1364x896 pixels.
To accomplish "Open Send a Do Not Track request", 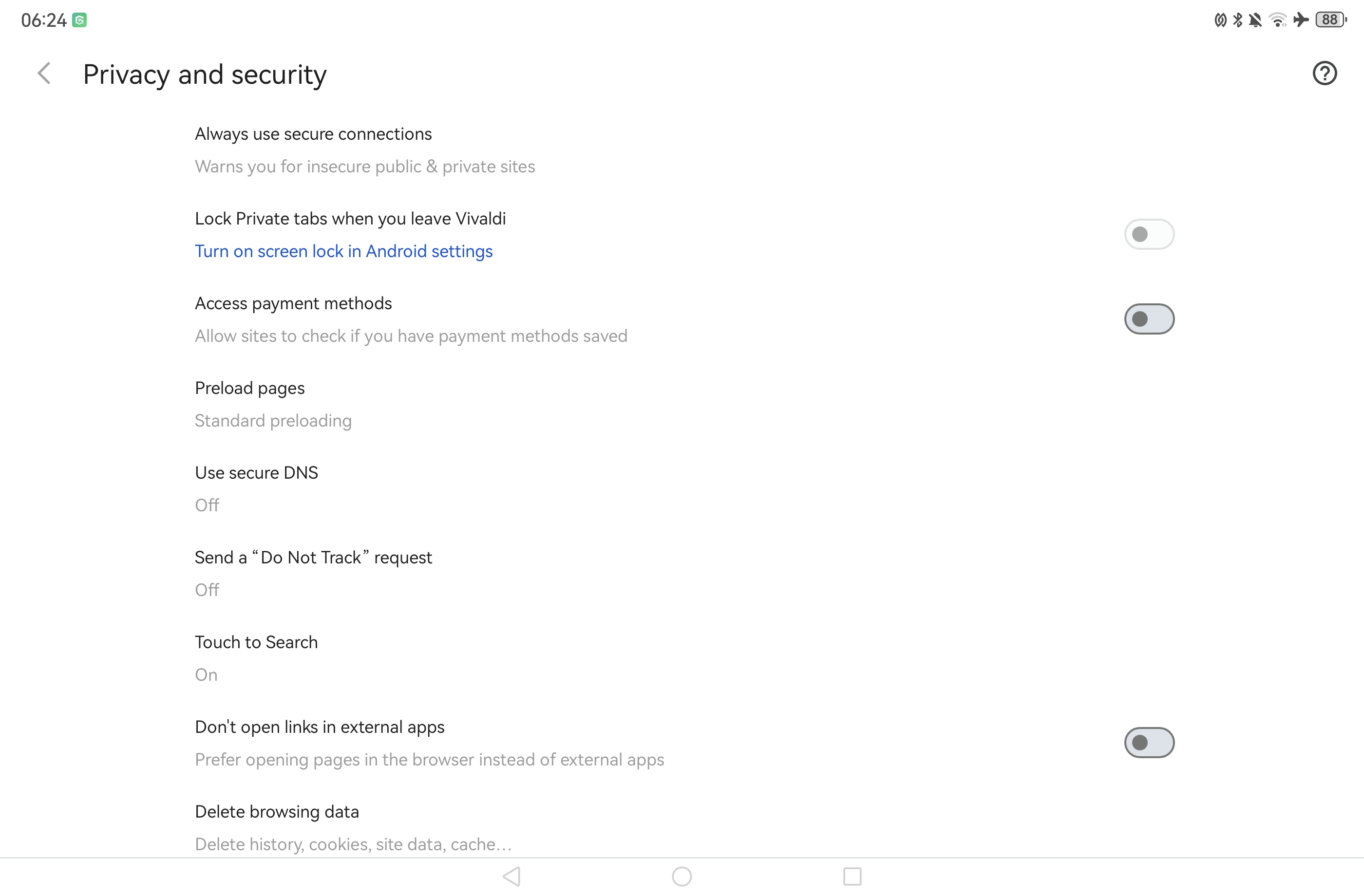I will coord(682,574).
